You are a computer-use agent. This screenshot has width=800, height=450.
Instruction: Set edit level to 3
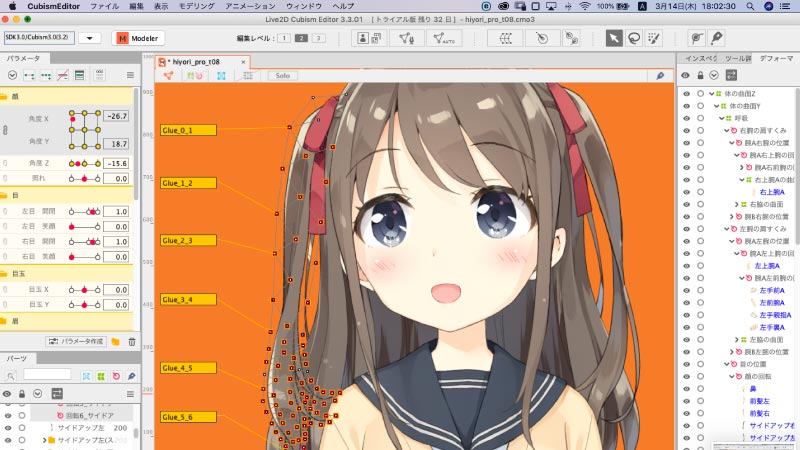pos(319,38)
